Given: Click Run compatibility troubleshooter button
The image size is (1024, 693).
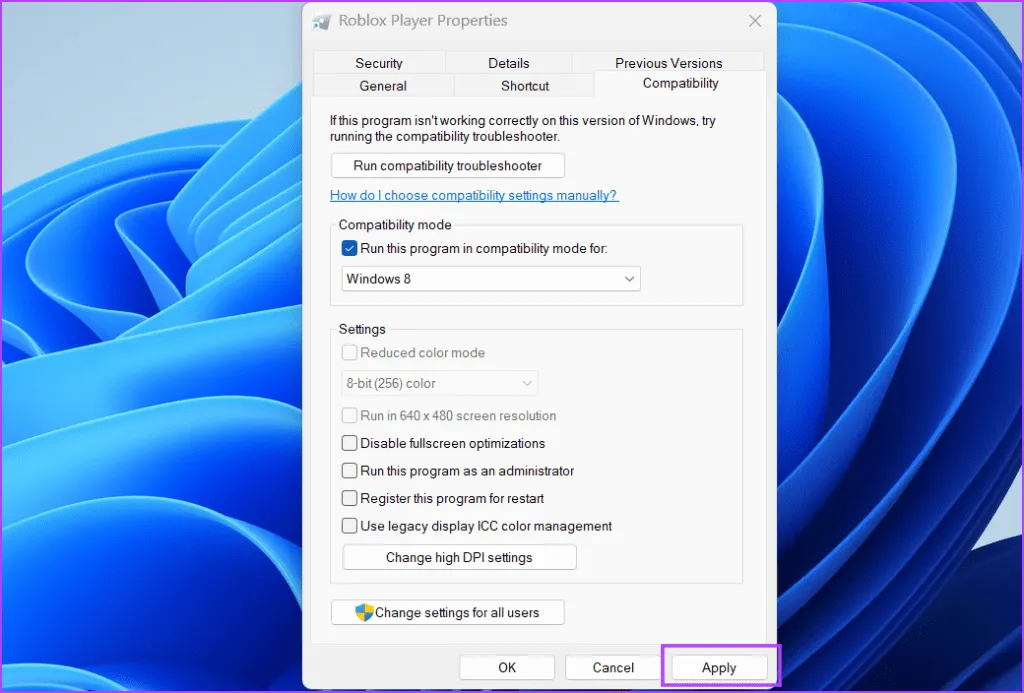Looking at the screenshot, I should click(x=447, y=166).
